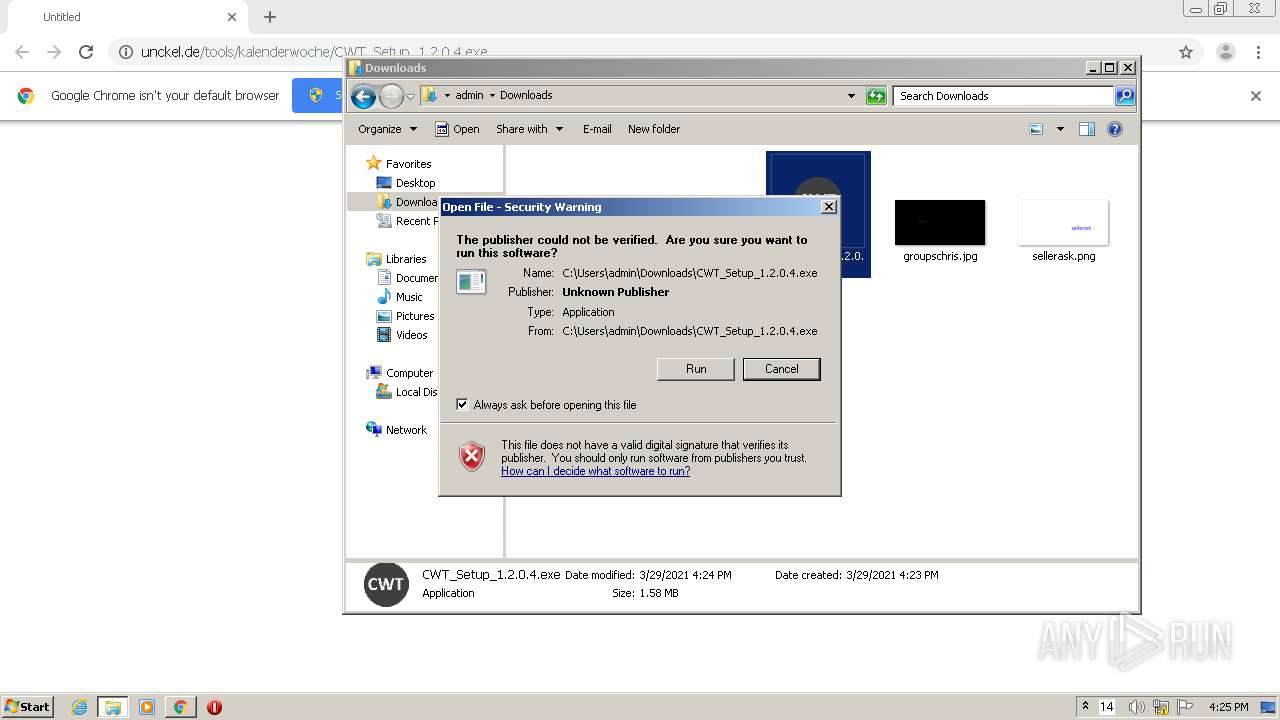
Task: Toggle the preview pane icon
Action: pos(1087,129)
